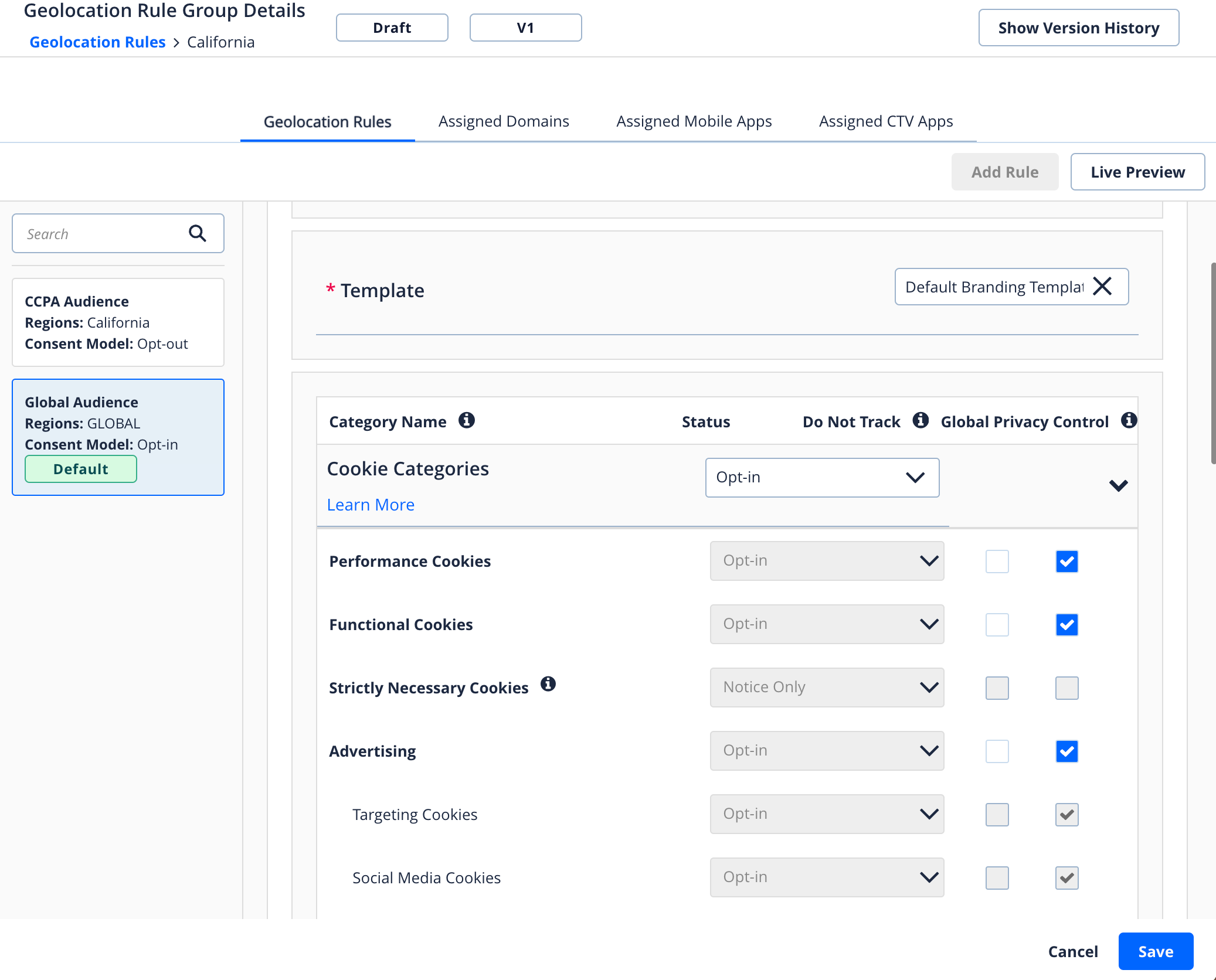
Task: Switch to the Assigned Mobile Apps tab
Action: (x=694, y=121)
